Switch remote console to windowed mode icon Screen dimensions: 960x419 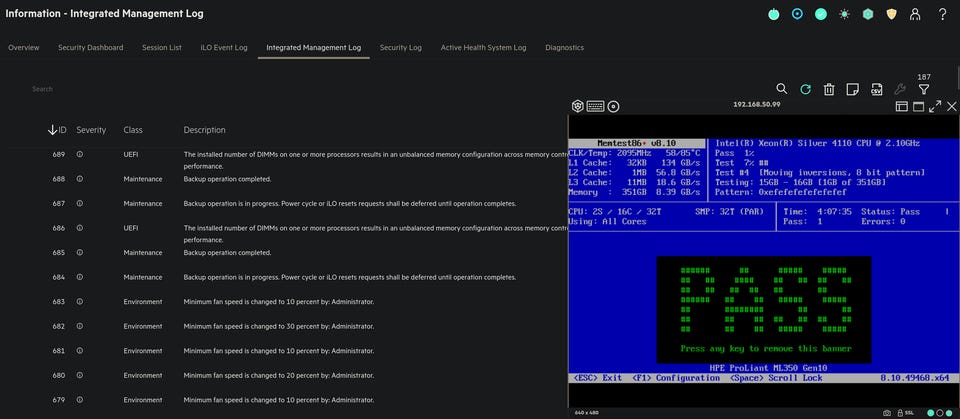918,107
